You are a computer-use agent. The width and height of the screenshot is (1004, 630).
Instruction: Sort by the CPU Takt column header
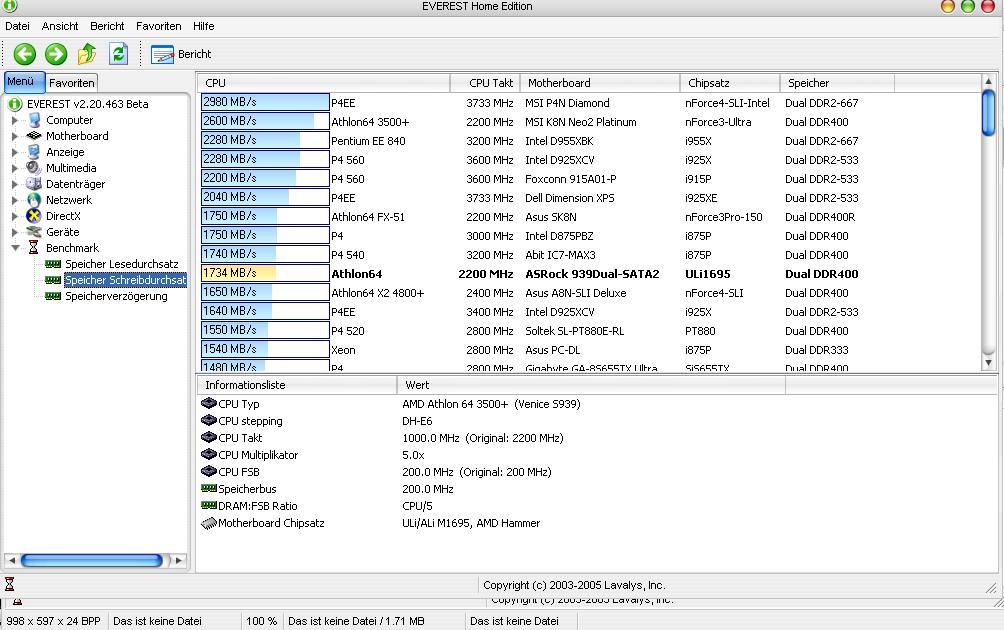(485, 83)
